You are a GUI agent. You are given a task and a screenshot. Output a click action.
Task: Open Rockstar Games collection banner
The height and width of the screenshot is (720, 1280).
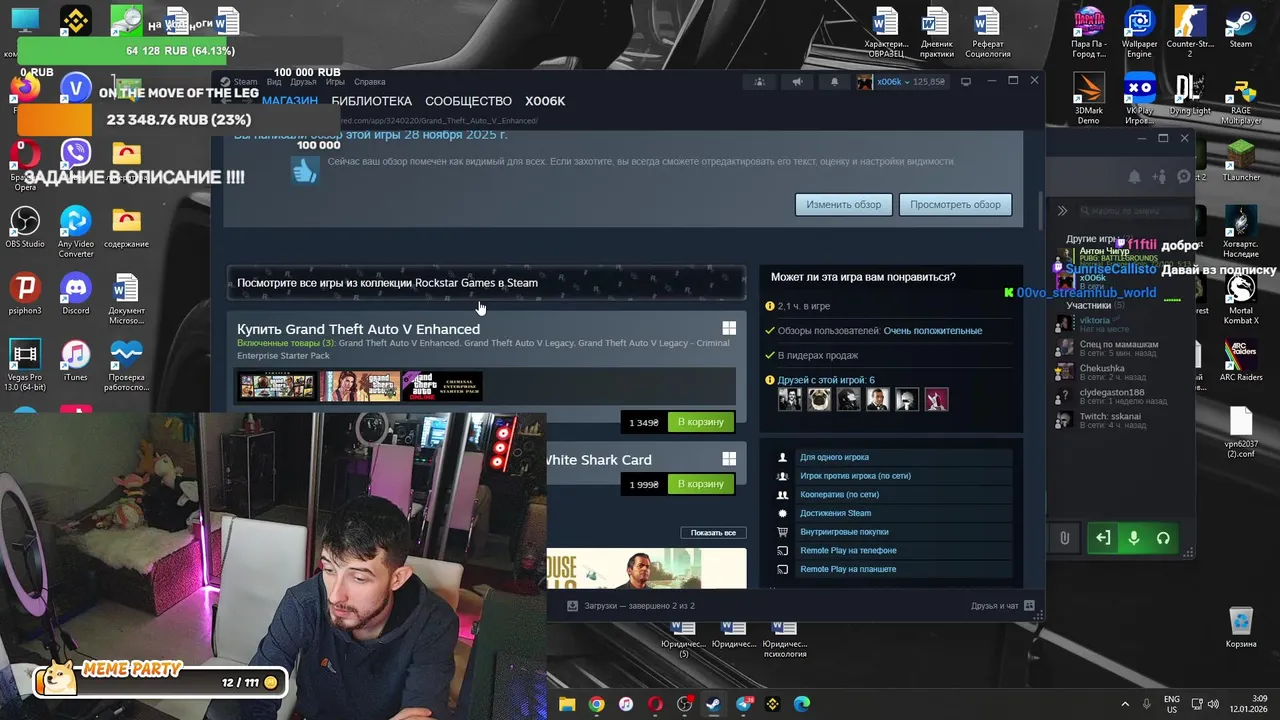click(486, 283)
